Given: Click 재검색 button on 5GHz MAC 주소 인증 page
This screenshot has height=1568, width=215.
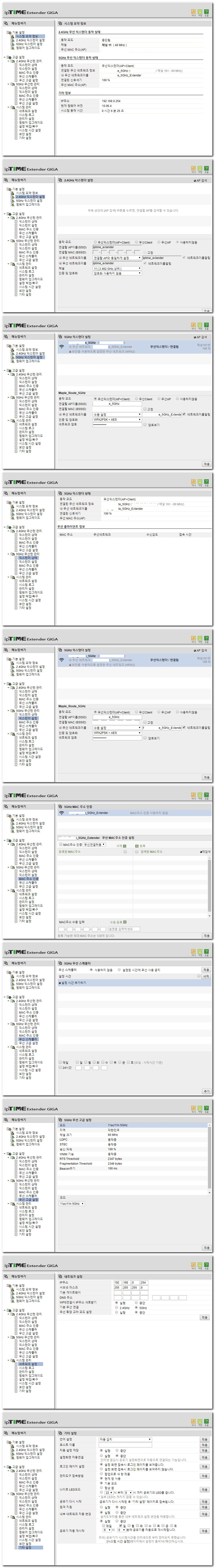Looking at the screenshot, I should coord(205,852).
